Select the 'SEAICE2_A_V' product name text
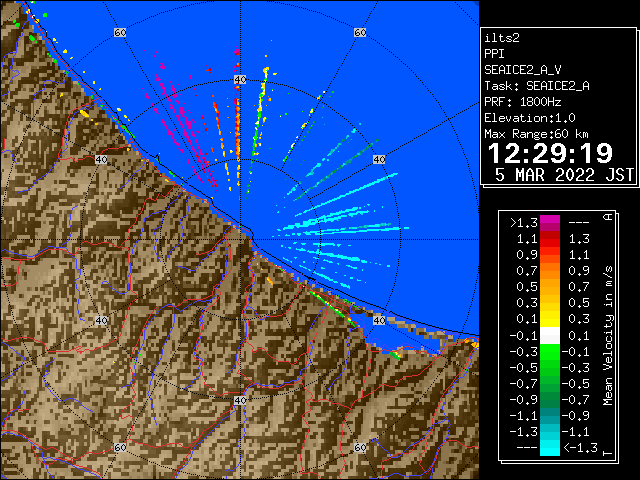Image resolution: width=640 pixels, height=480 pixels. coord(523,70)
